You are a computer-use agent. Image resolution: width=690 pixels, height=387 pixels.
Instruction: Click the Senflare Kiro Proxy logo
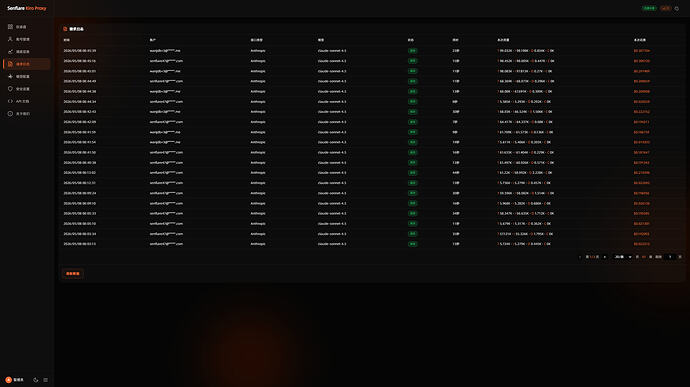tap(26, 8)
